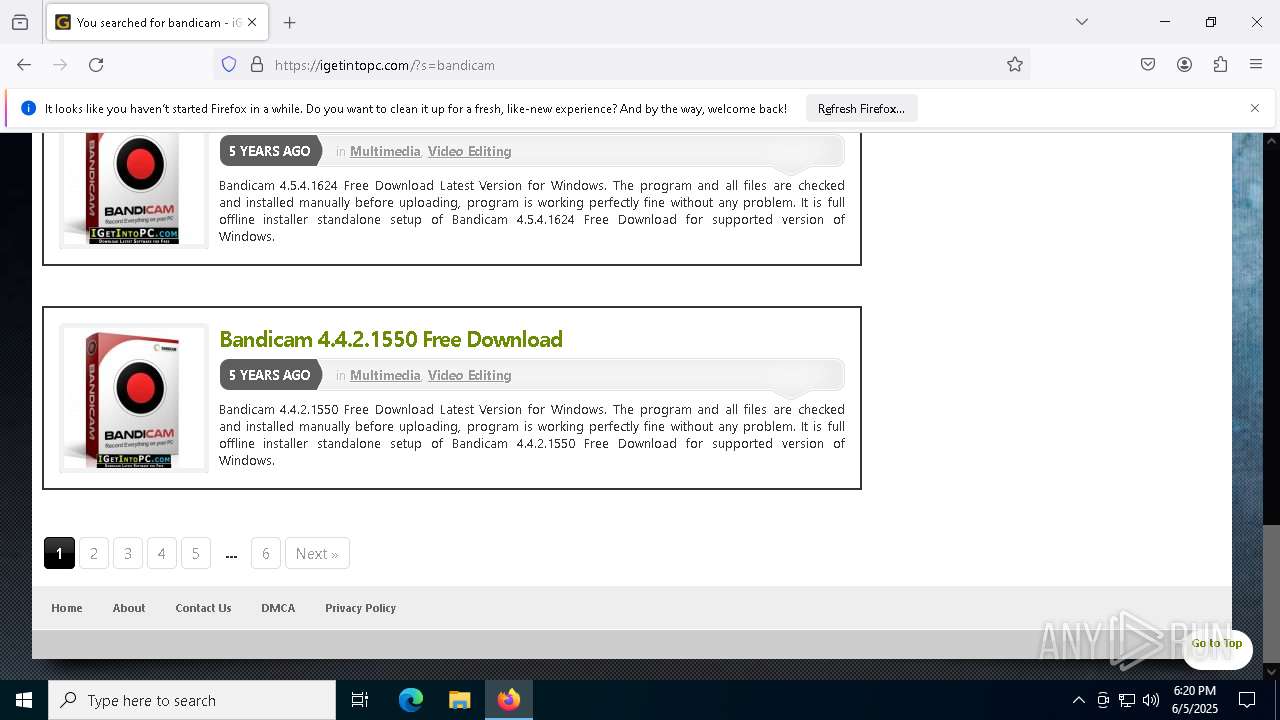Open Video Editing category under Bandicam 4.4.2.1550

(470, 375)
